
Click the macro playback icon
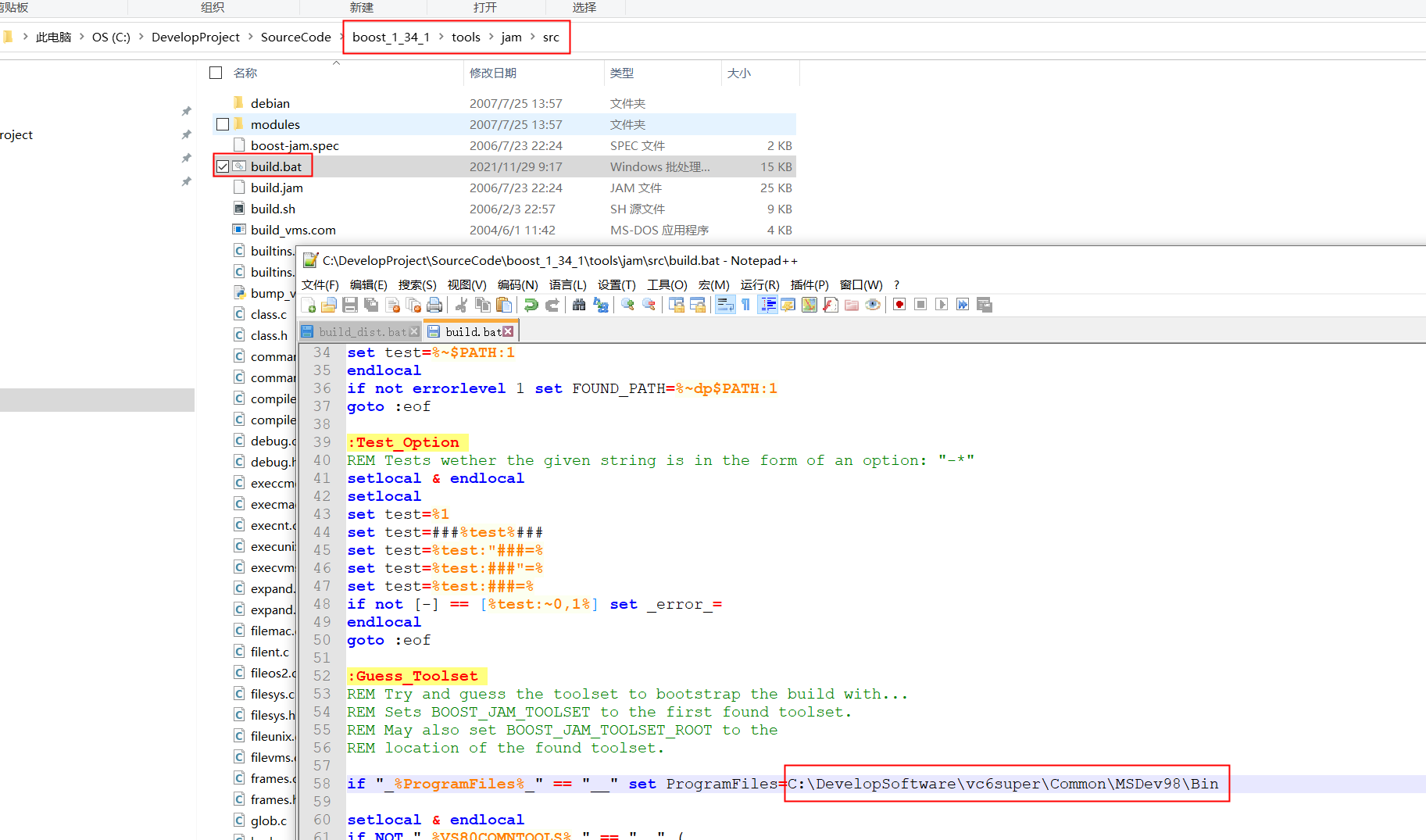tap(942, 305)
